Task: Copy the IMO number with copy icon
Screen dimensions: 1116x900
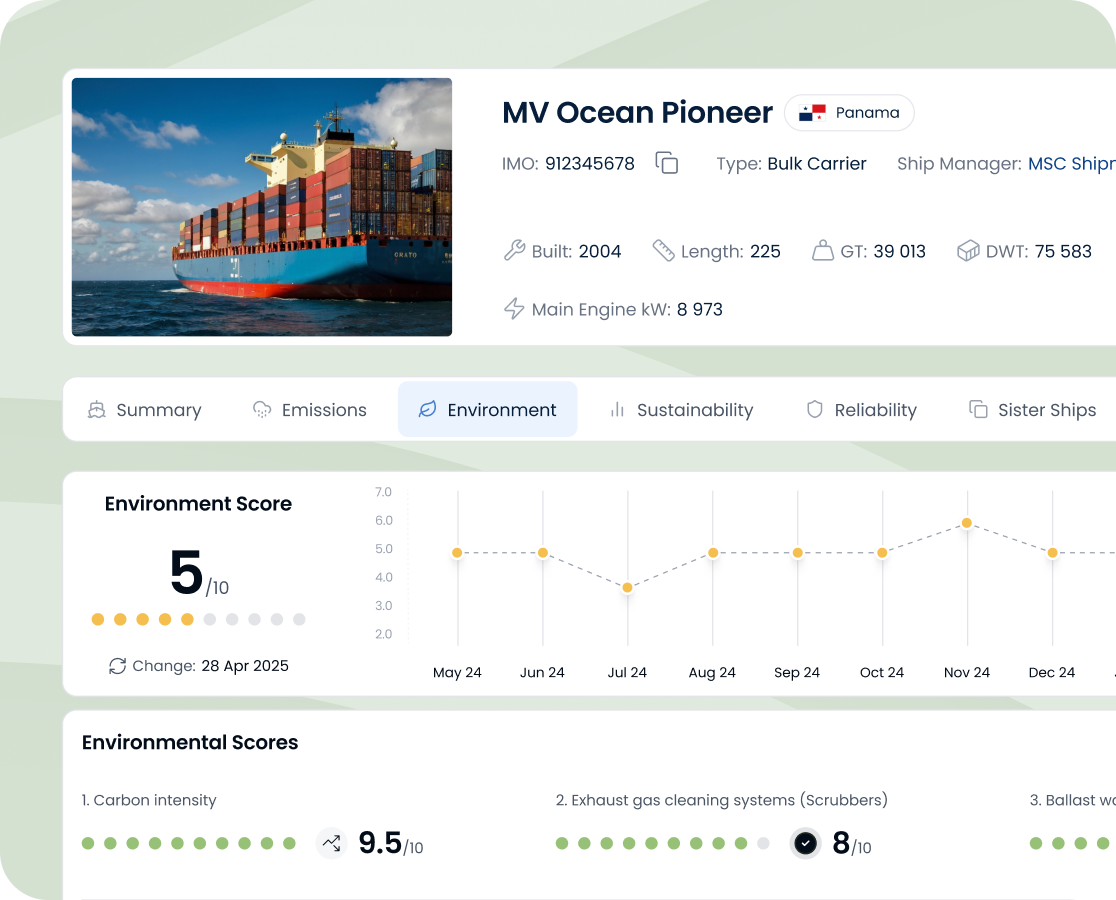Action: point(666,163)
